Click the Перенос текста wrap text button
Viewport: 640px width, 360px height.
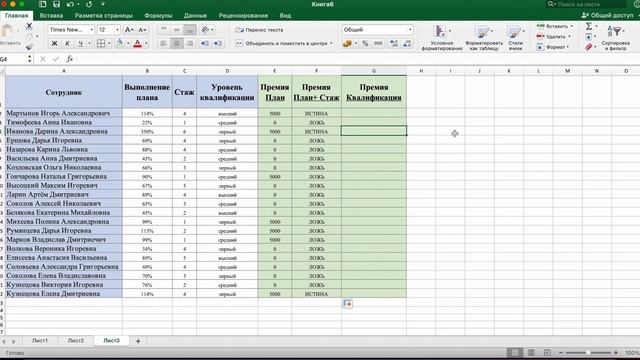coord(260,30)
